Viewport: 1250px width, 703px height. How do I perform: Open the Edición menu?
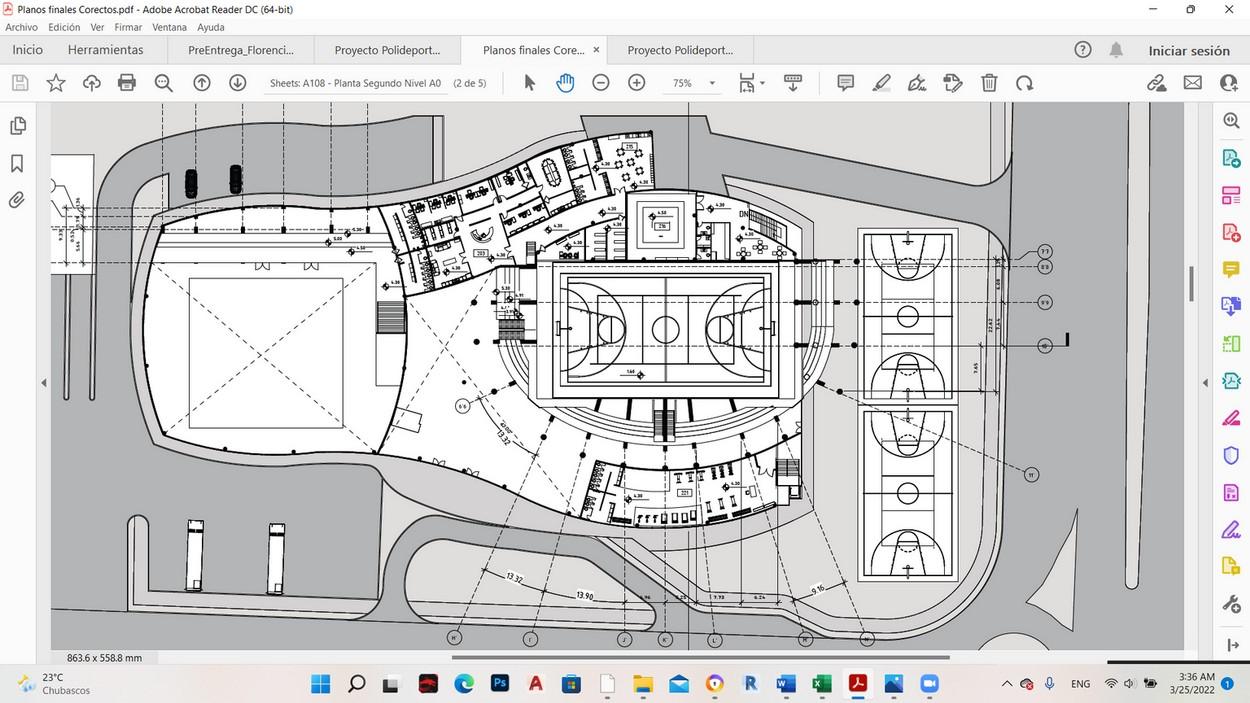64,27
